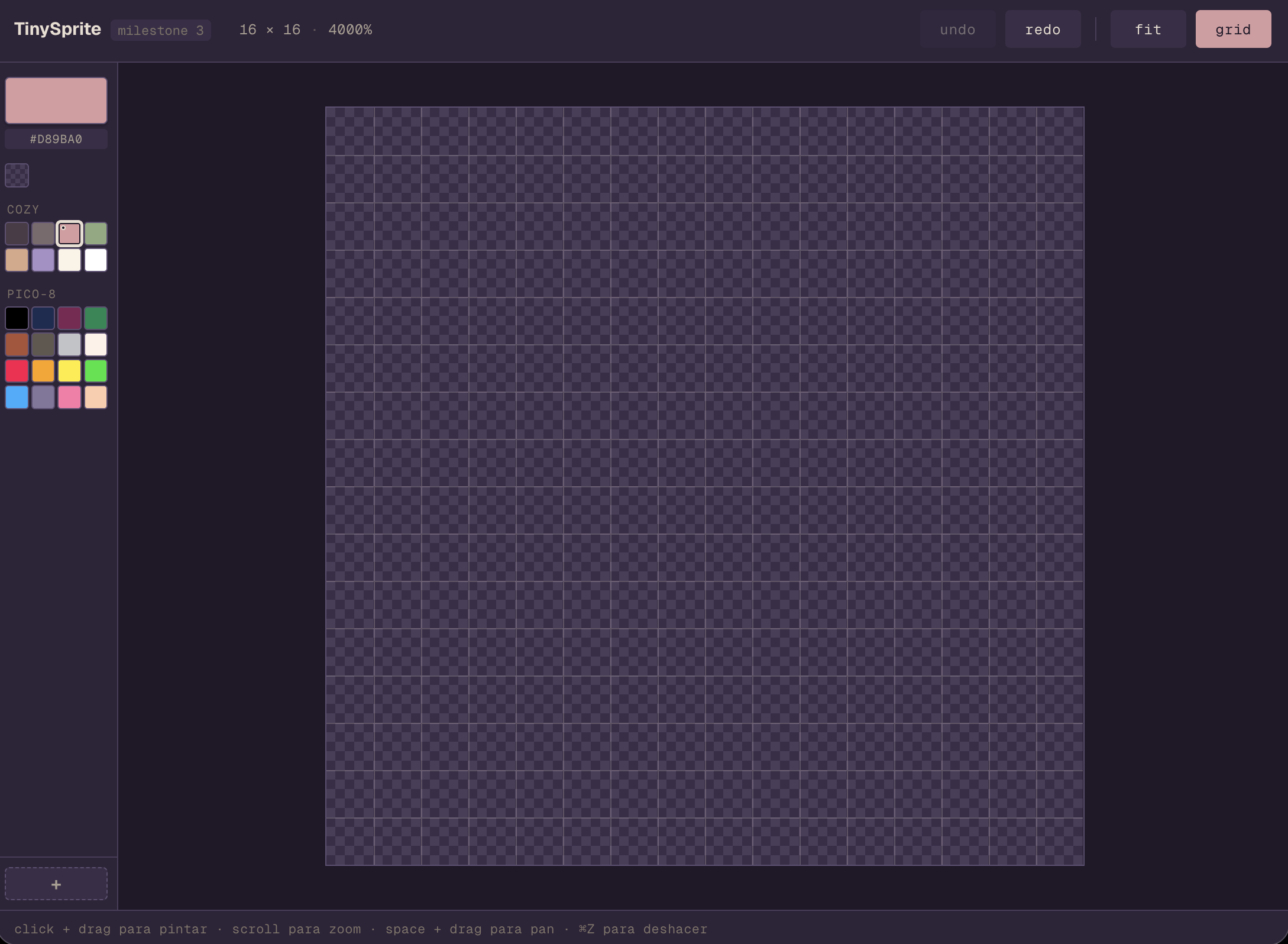Select the transparent eraser swatch

point(17,175)
